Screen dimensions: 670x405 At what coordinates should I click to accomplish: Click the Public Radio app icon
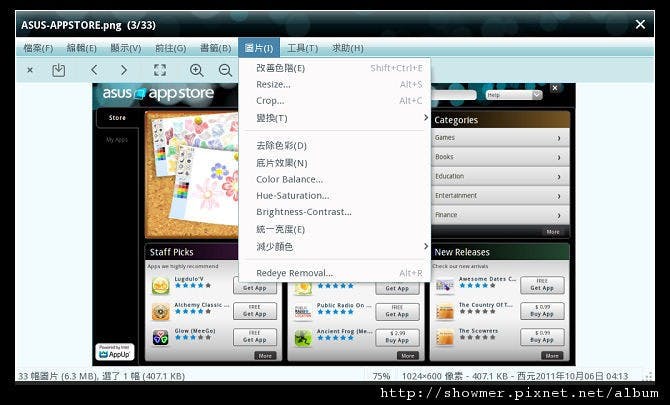click(303, 312)
